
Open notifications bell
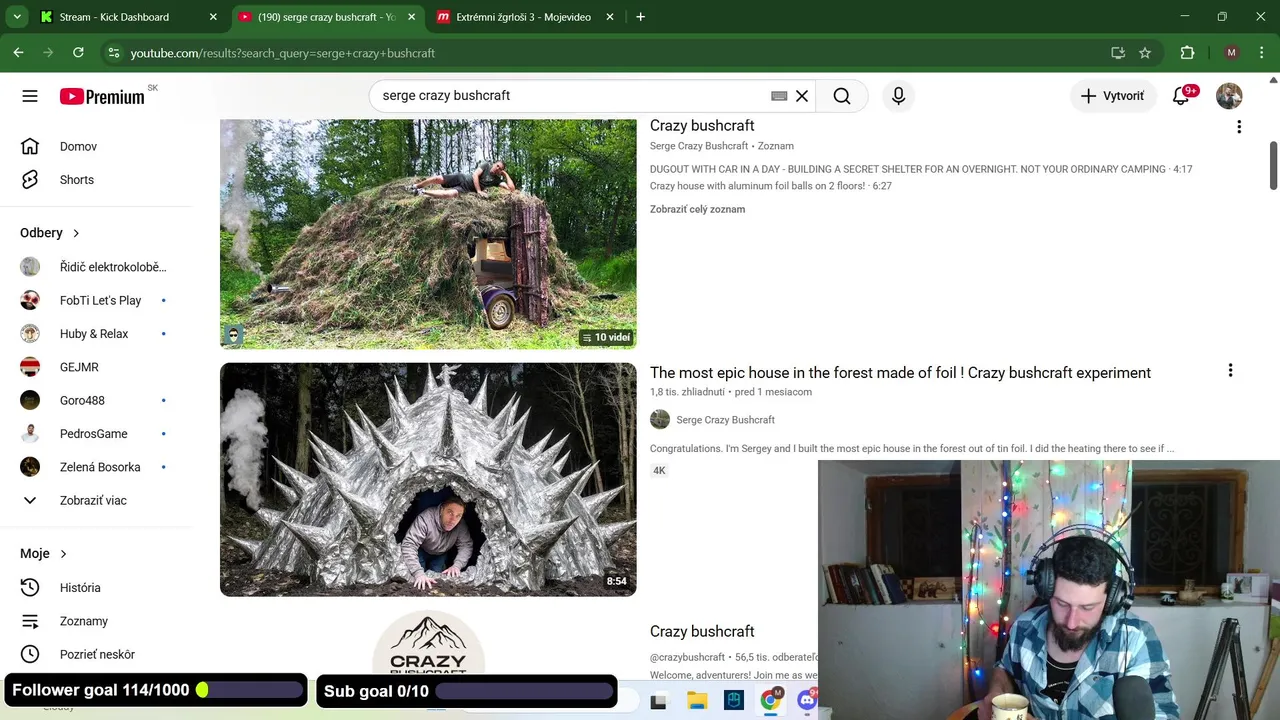(x=1181, y=96)
